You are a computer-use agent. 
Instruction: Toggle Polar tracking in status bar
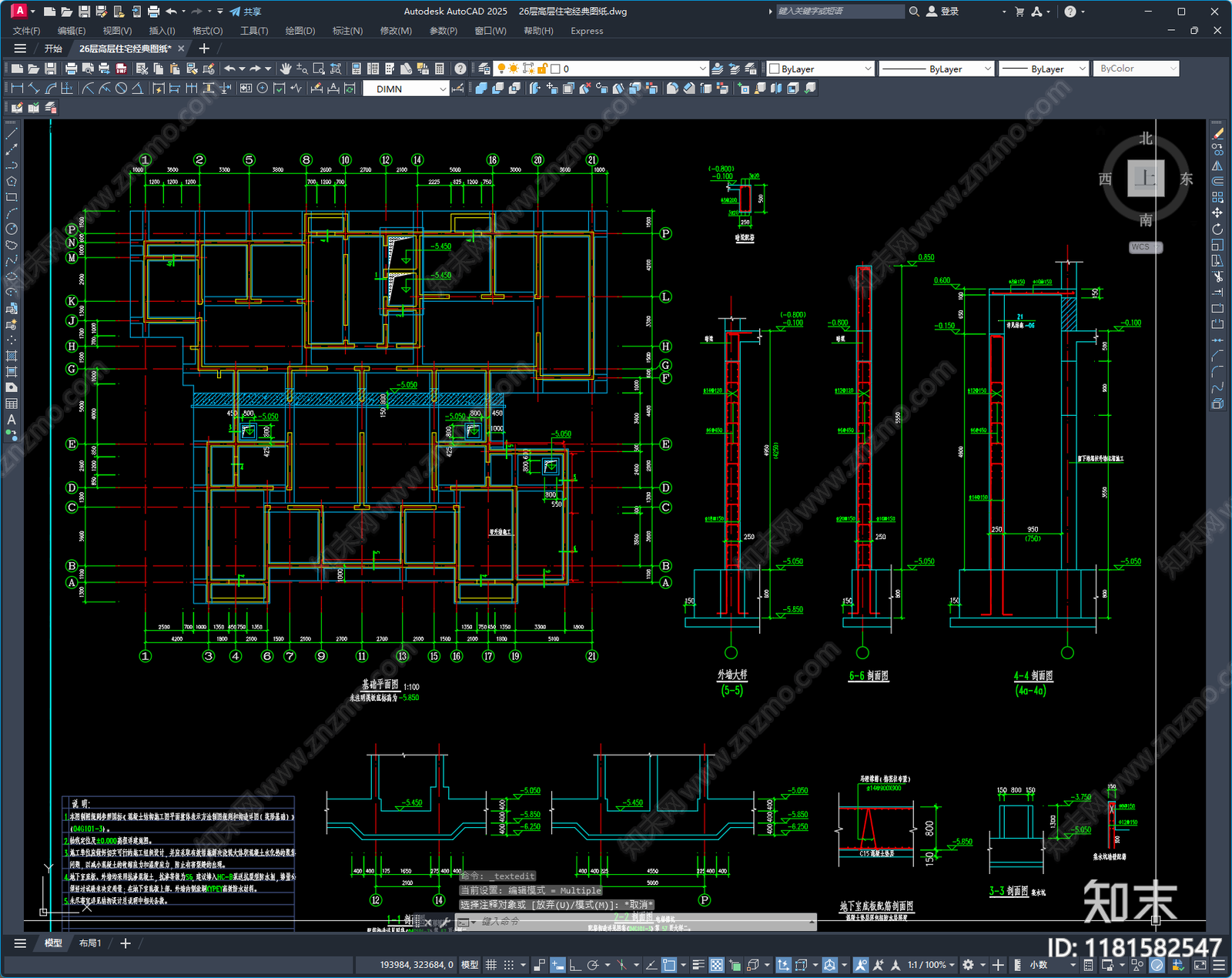(592, 965)
